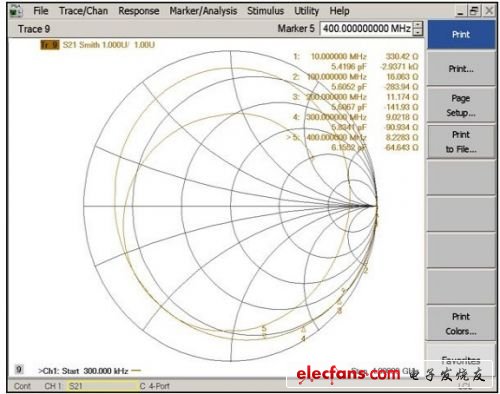Open the Utility menu
The width and height of the screenshot is (500, 394).
pos(306,11)
